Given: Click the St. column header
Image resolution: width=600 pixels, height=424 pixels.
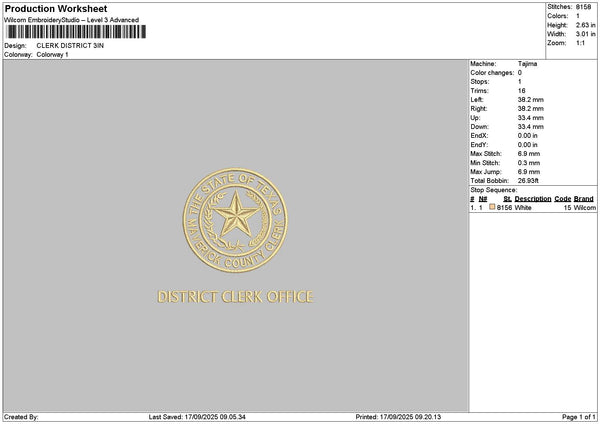Looking at the screenshot, I should click(x=507, y=199).
